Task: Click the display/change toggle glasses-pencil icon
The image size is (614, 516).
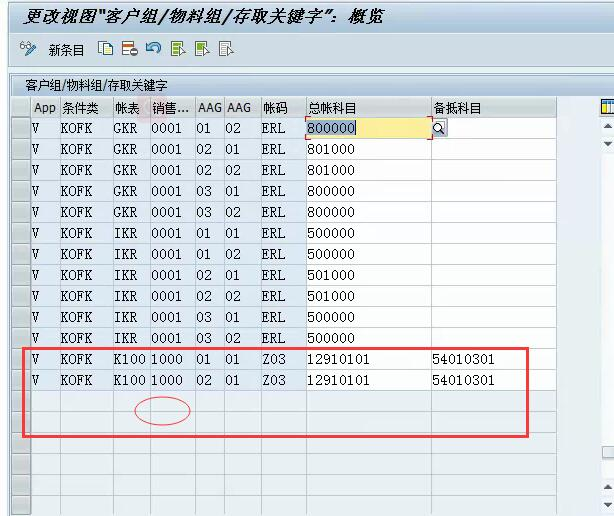Action: (x=27, y=49)
